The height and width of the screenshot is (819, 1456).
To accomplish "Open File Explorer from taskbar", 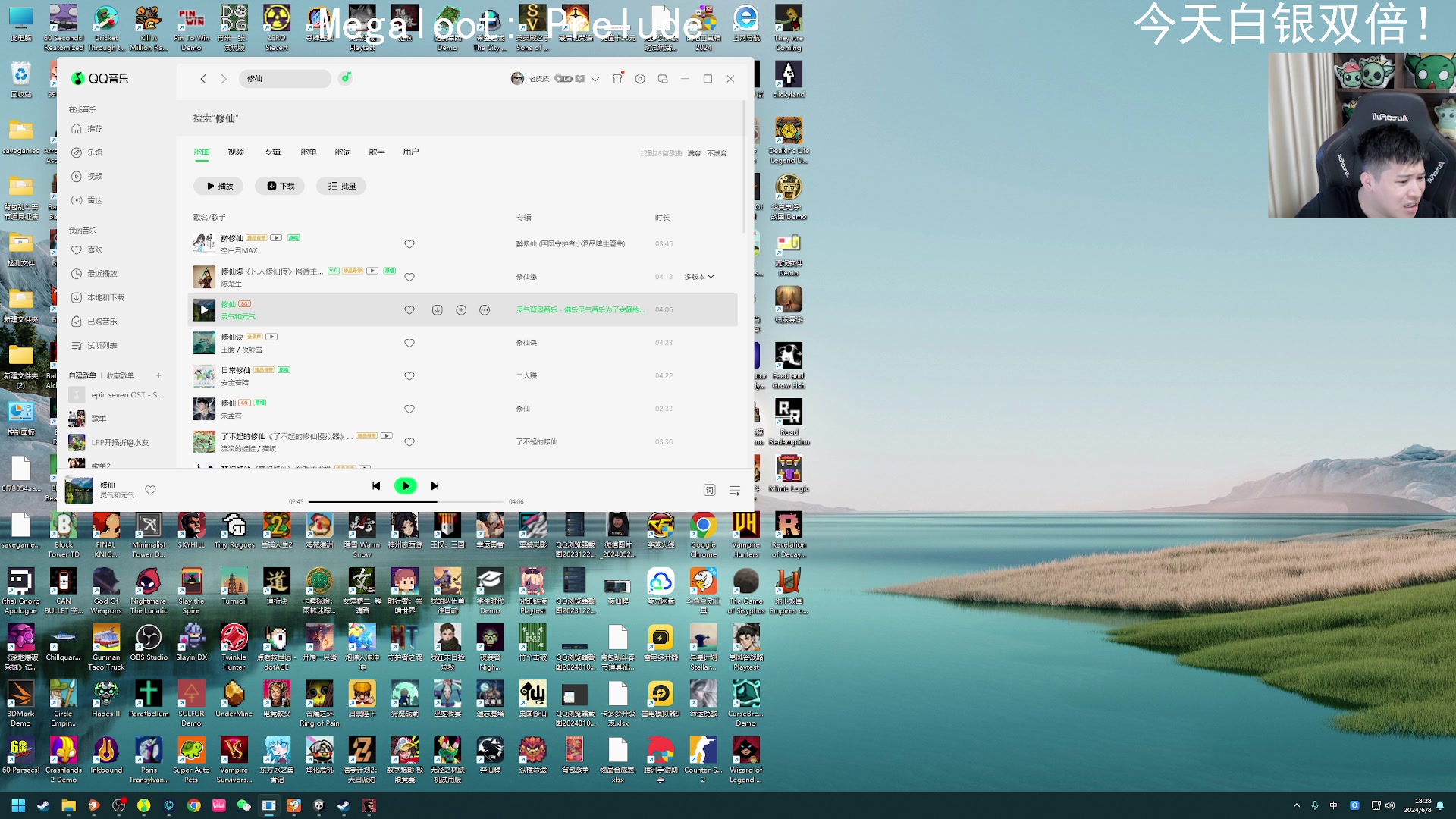I will (x=68, y=805).
